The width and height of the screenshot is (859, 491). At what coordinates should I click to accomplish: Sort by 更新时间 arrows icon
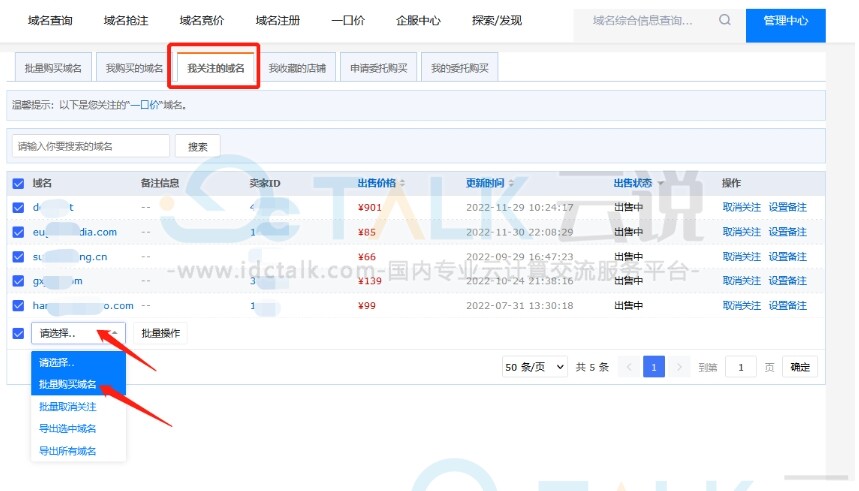[x=511, y=183]
